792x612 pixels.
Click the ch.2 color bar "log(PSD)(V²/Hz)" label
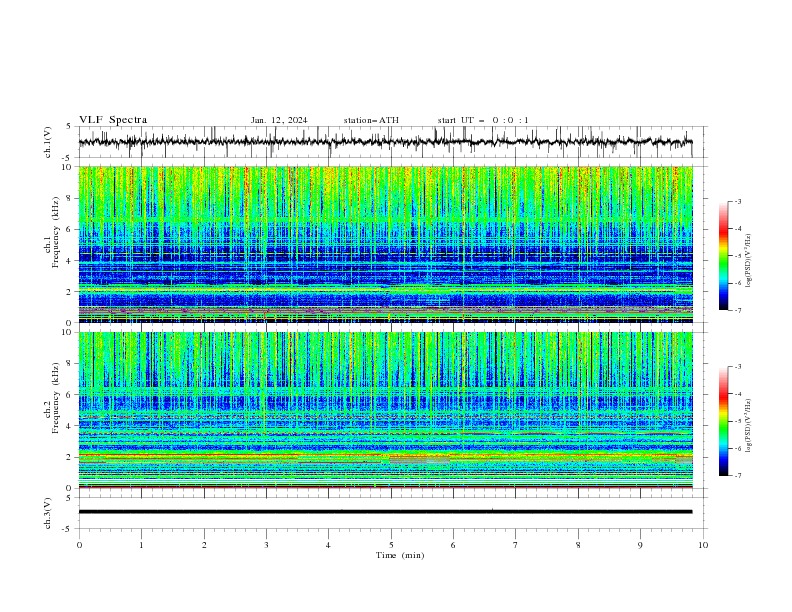tap(749, 426)
